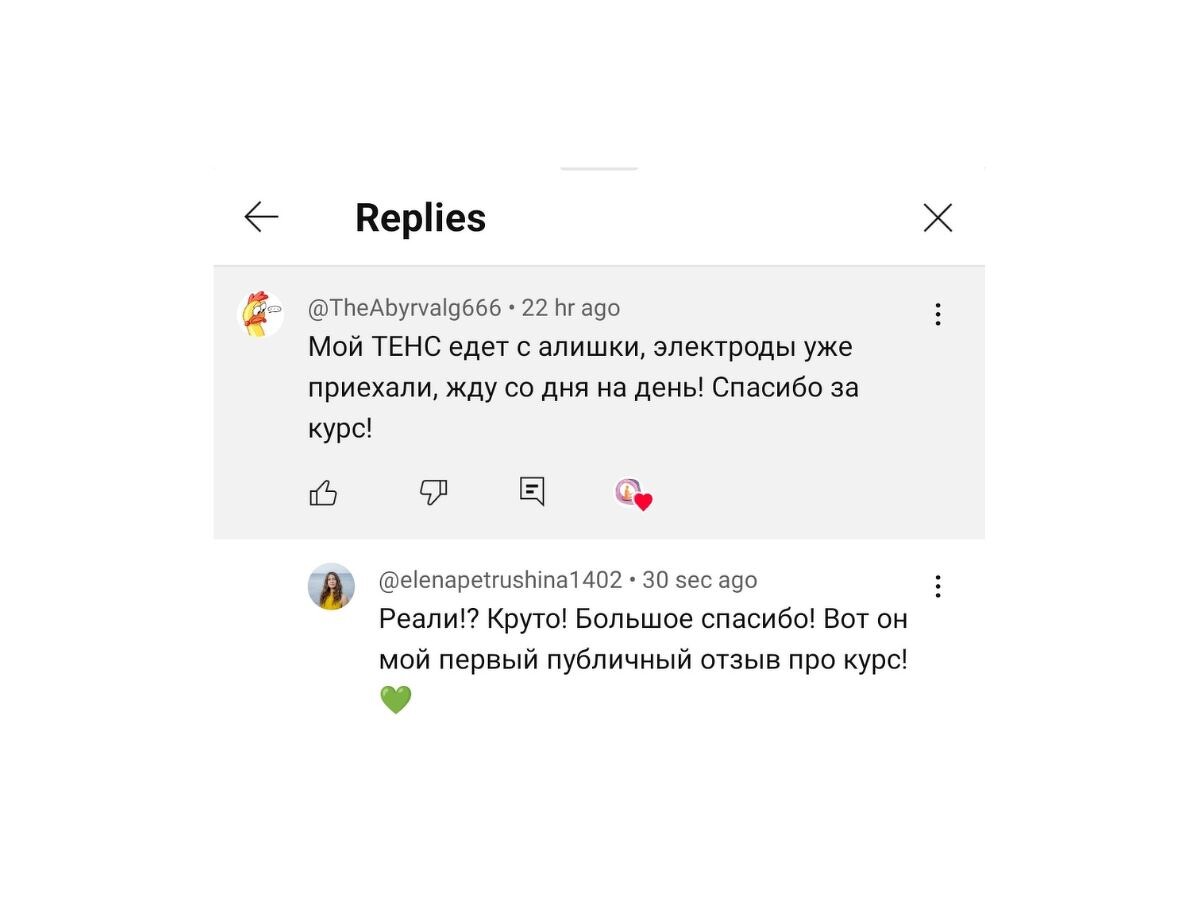Dislike the comment by TheAbyrvalg666
This screenshot has height=900, width=1200.
(x=433, y=491)
